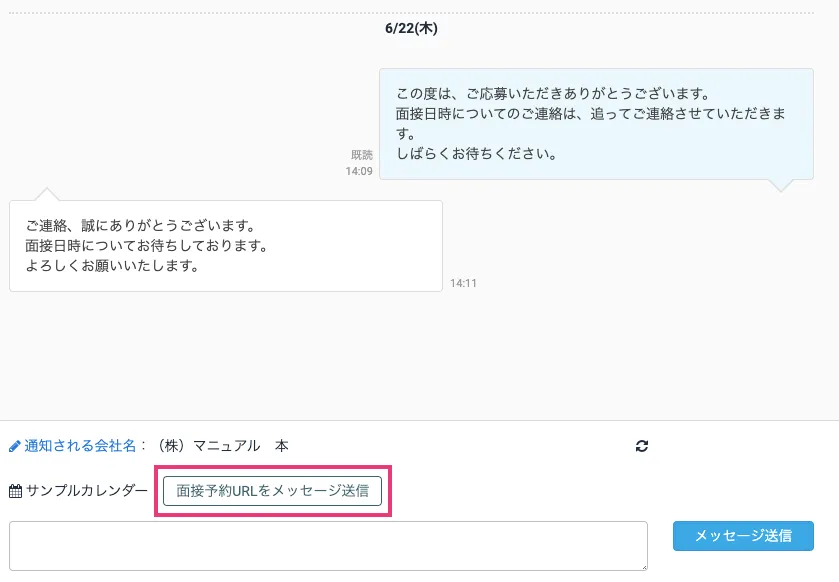Image resolution: width=839 pixels, height=582 pixels.
Task: Click the この度は、ご応募いただき line
Action: coord(553,94)
